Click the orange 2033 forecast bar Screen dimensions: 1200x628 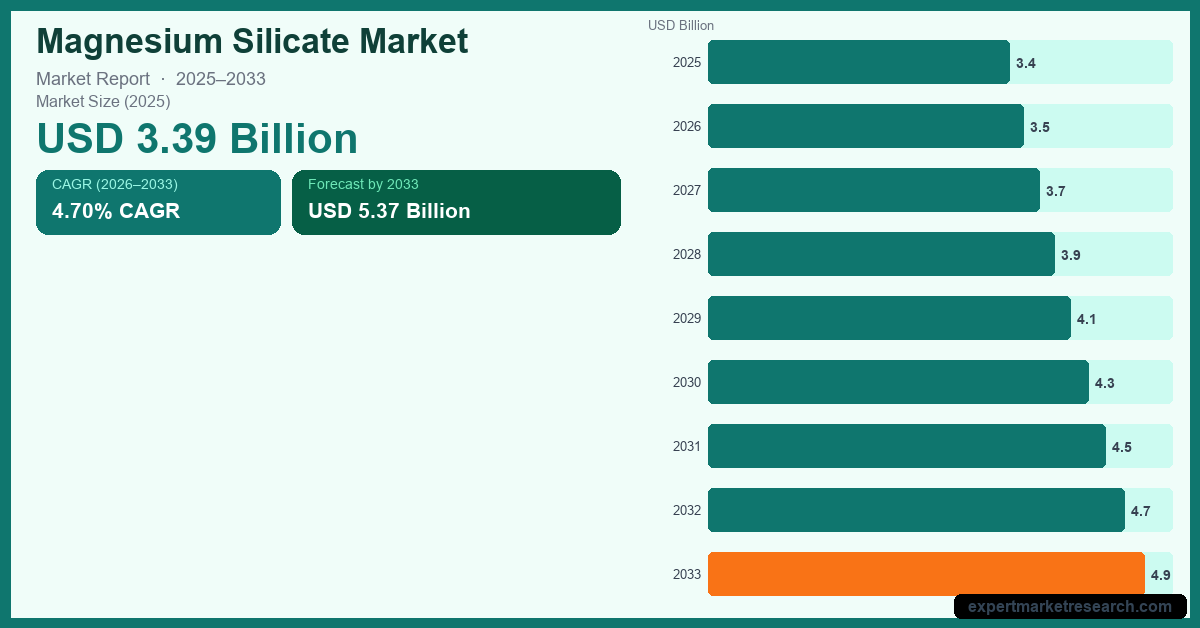[926, 574]
